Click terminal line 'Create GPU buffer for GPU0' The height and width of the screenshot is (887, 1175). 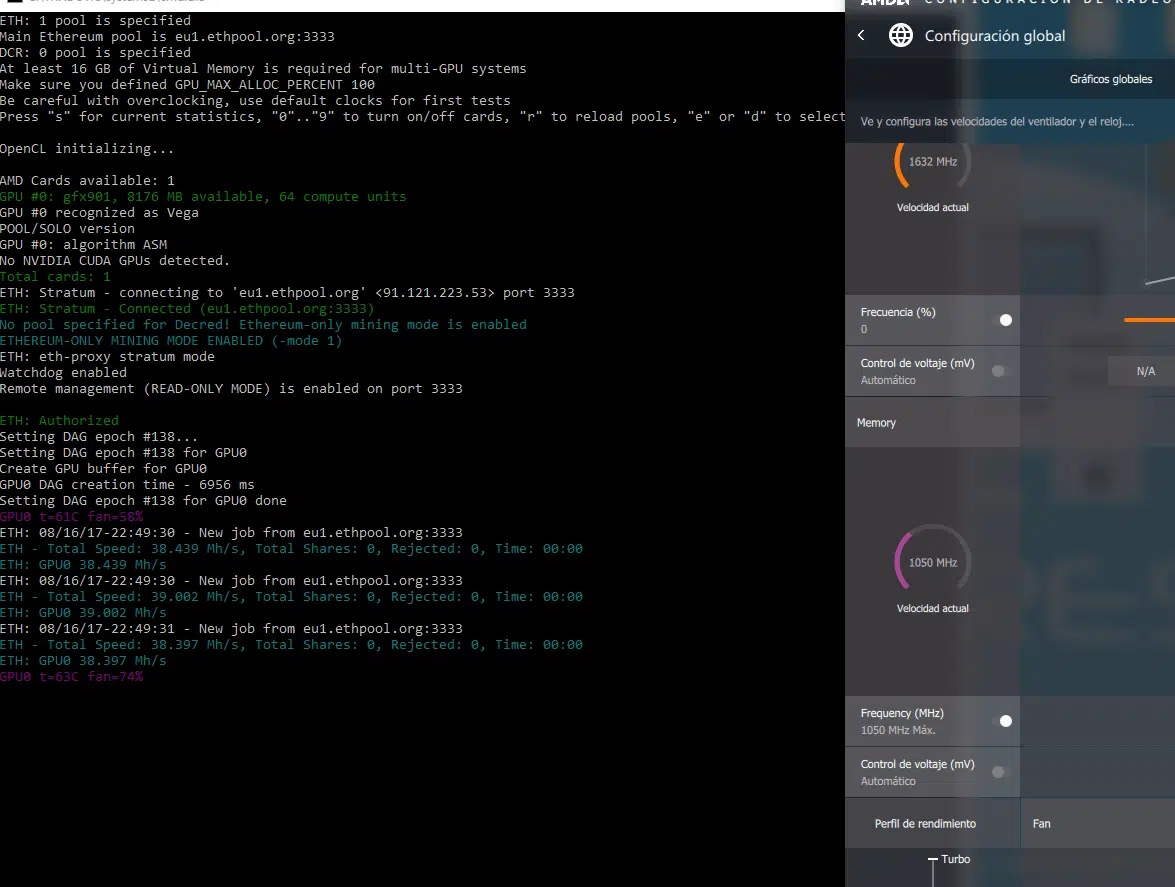pyautogui.click(x=103, y=468)
